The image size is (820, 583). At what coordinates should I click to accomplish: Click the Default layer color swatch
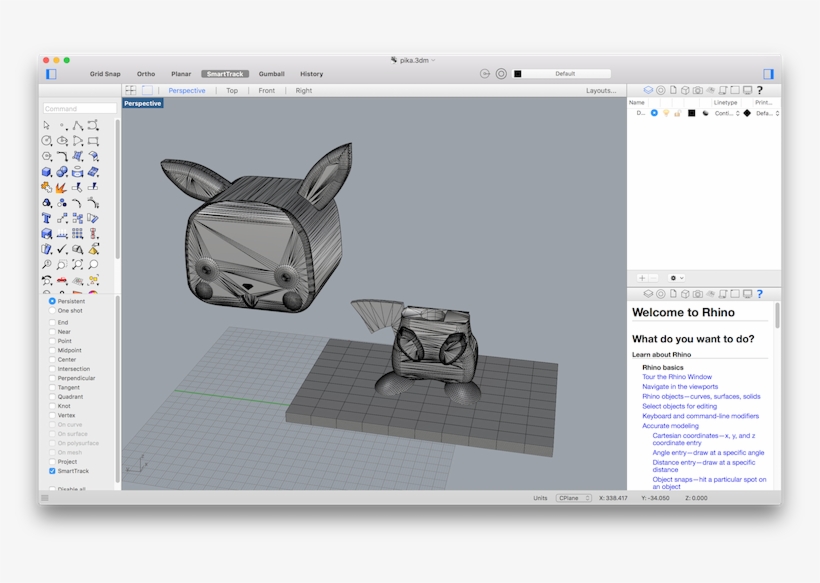pos(692,113)
